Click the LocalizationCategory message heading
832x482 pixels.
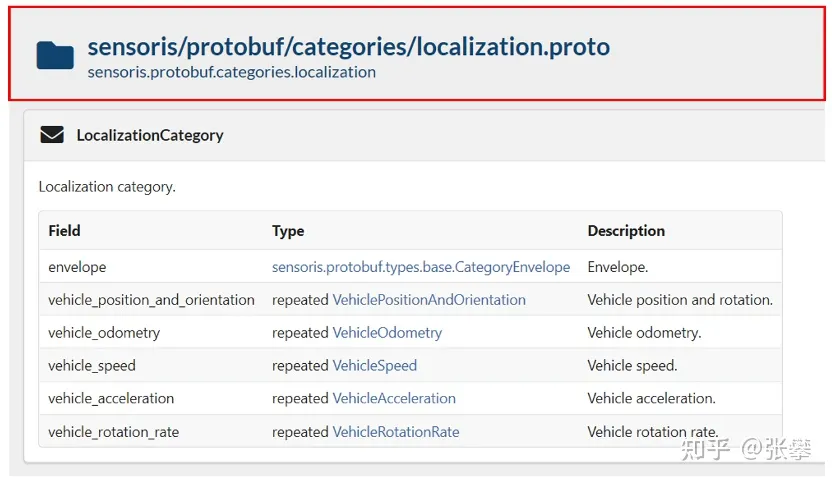click(x=150, y=135)
